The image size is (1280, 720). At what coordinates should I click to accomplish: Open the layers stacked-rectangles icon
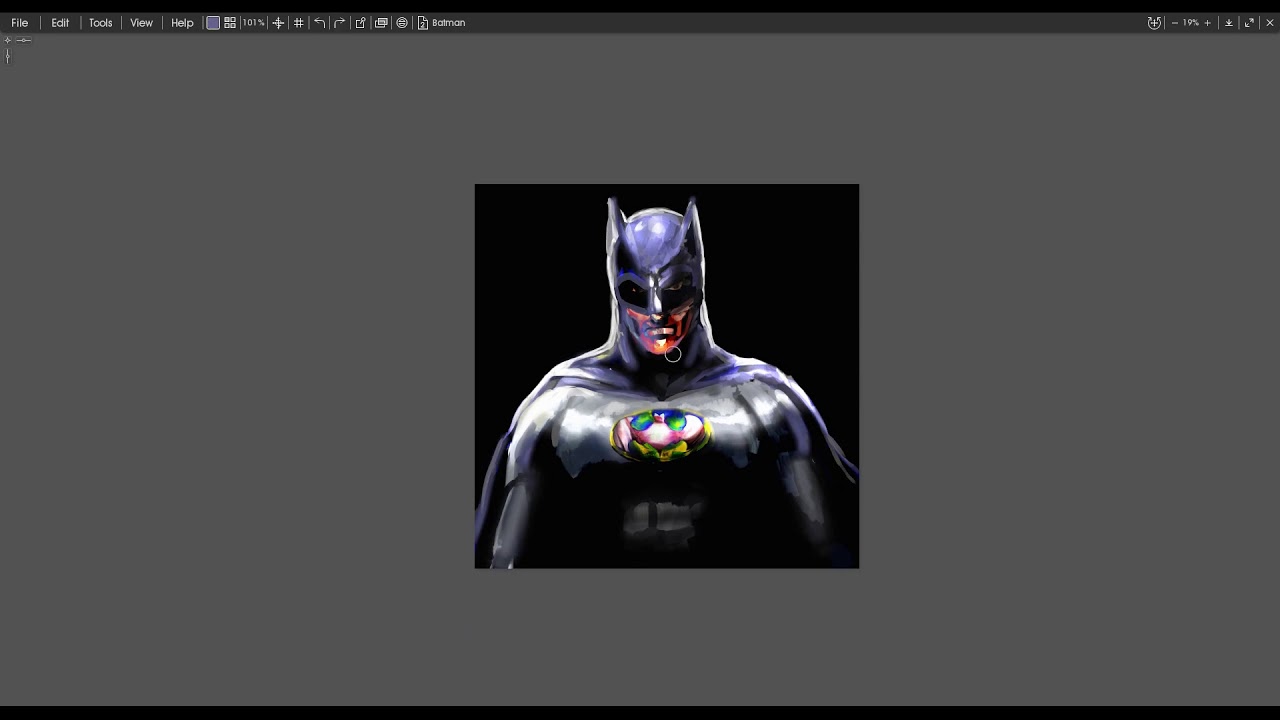[x=381, y=22]
